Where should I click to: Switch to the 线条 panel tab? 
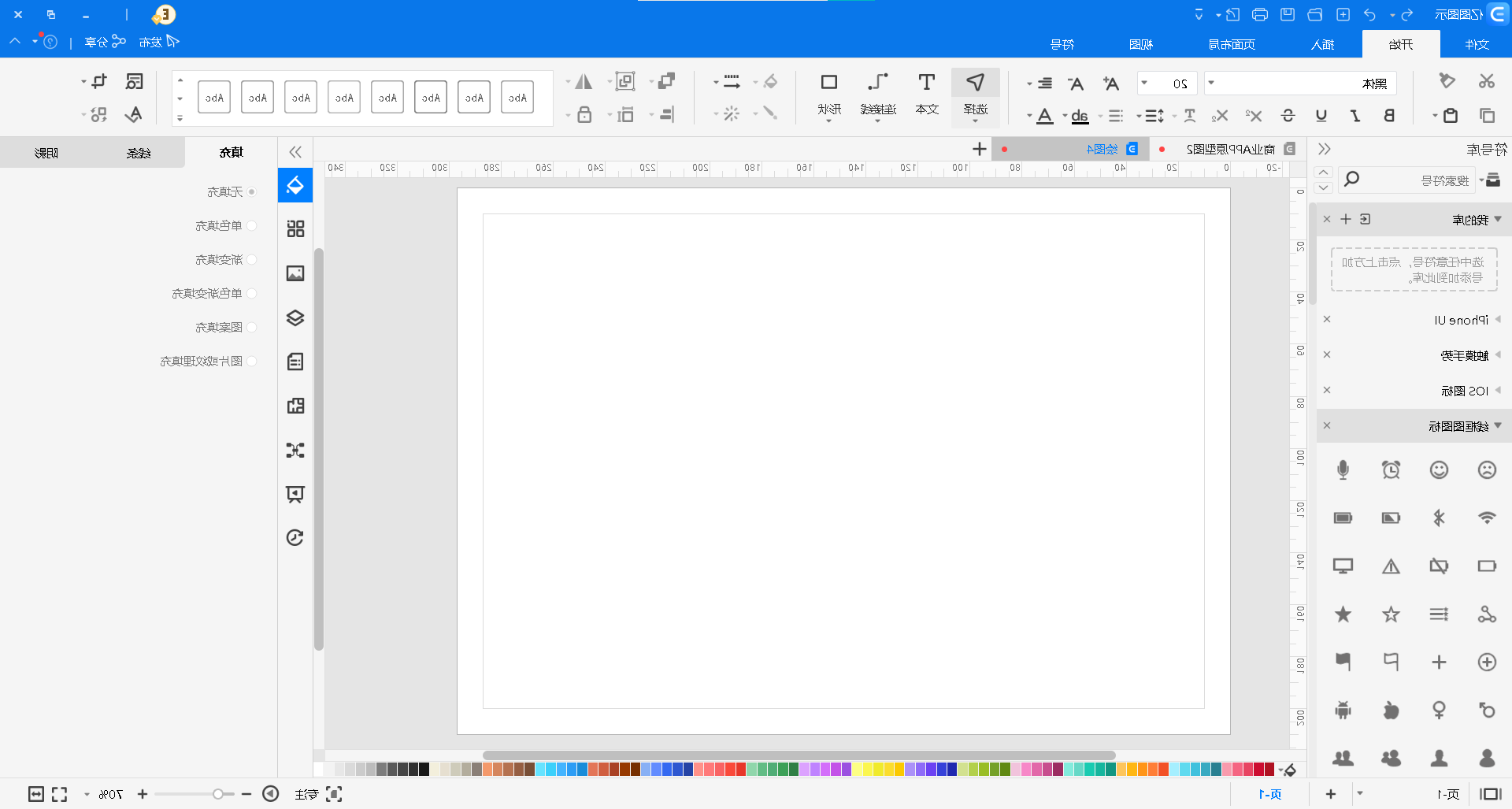click(139, 152)
